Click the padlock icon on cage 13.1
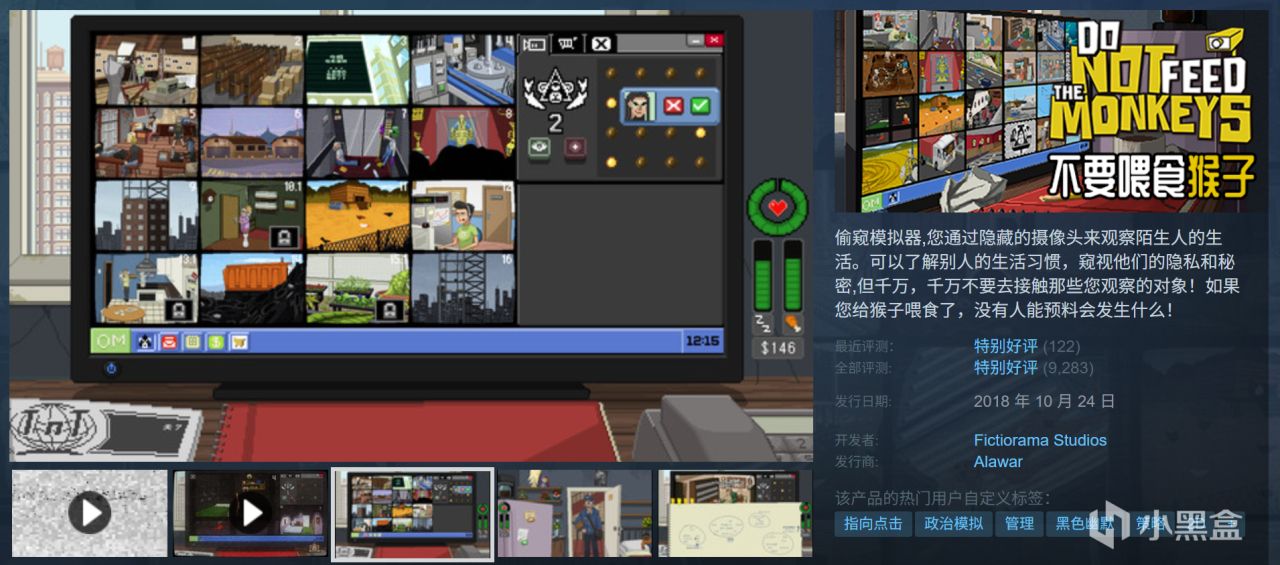Screen dimensions: 1280x565 pyautogui.click(x=180, y=310)
